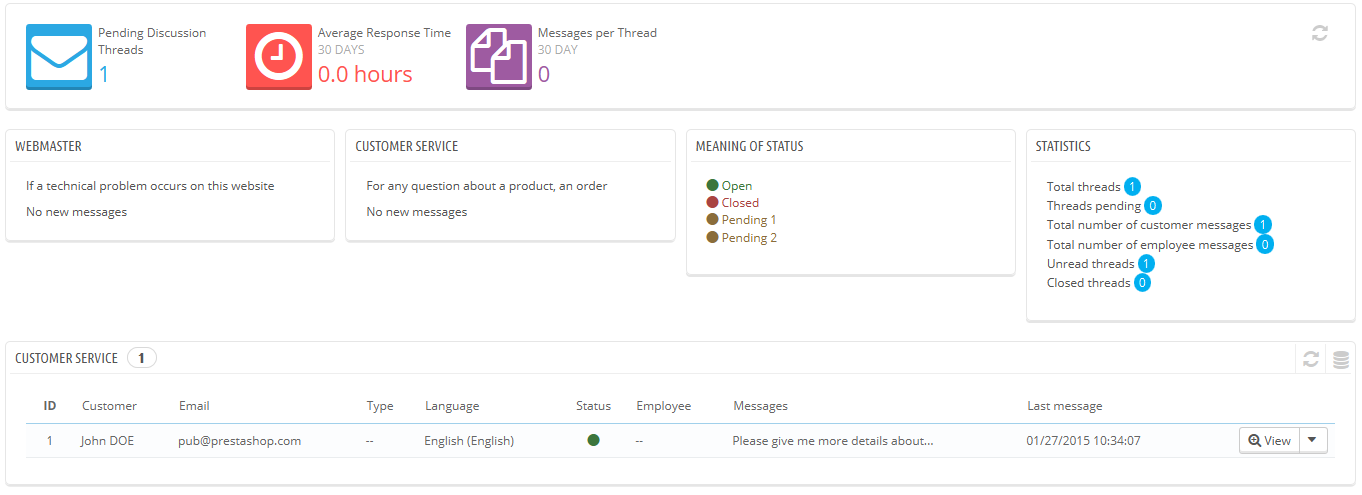The image size is (1362, 495).
Task: Click the Threads pending count badge
Action: [x=1153, y=206]
